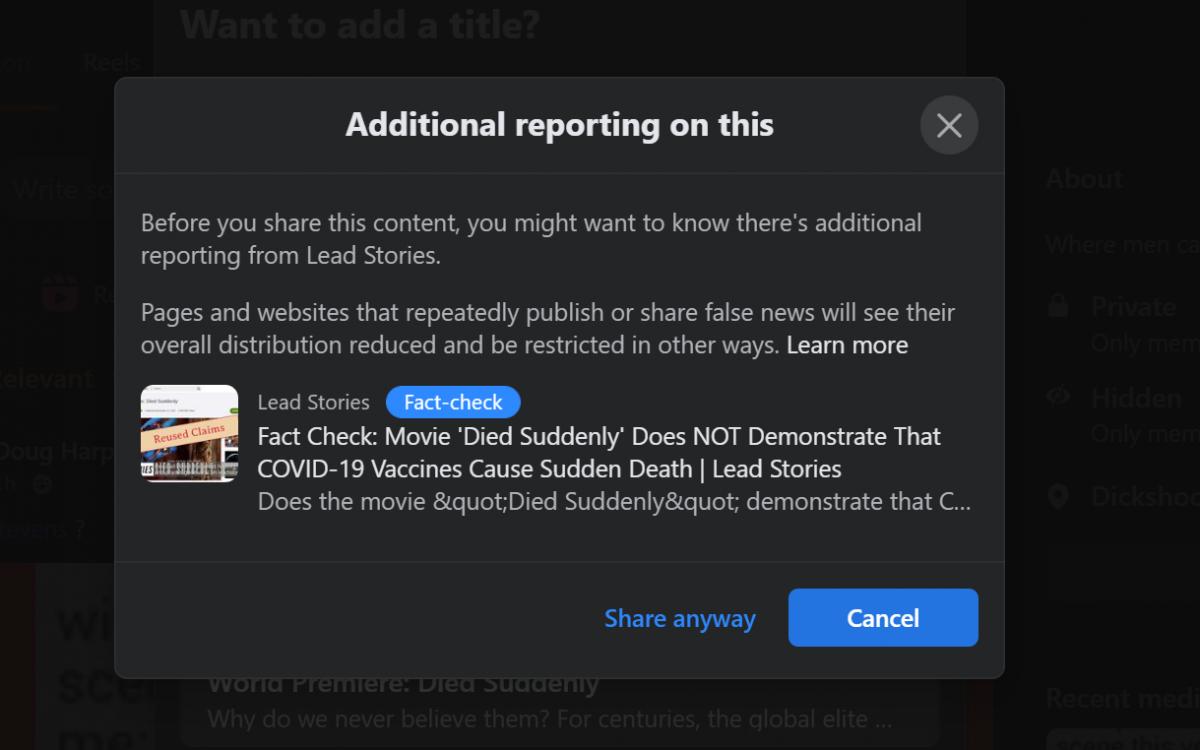The height and width of the screenshot is (750, 1200).
Task: Click the Cancel button
Action: [x=883, y=618]
